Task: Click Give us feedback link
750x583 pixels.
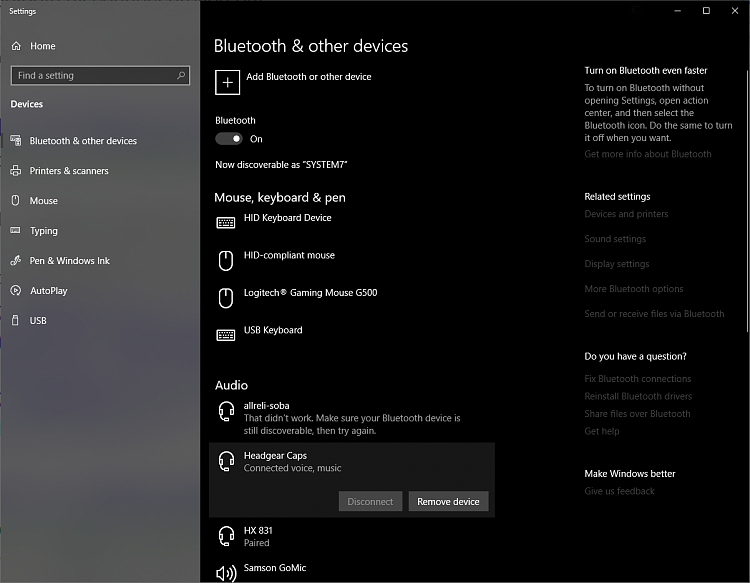Action: (x=619, y=491)
